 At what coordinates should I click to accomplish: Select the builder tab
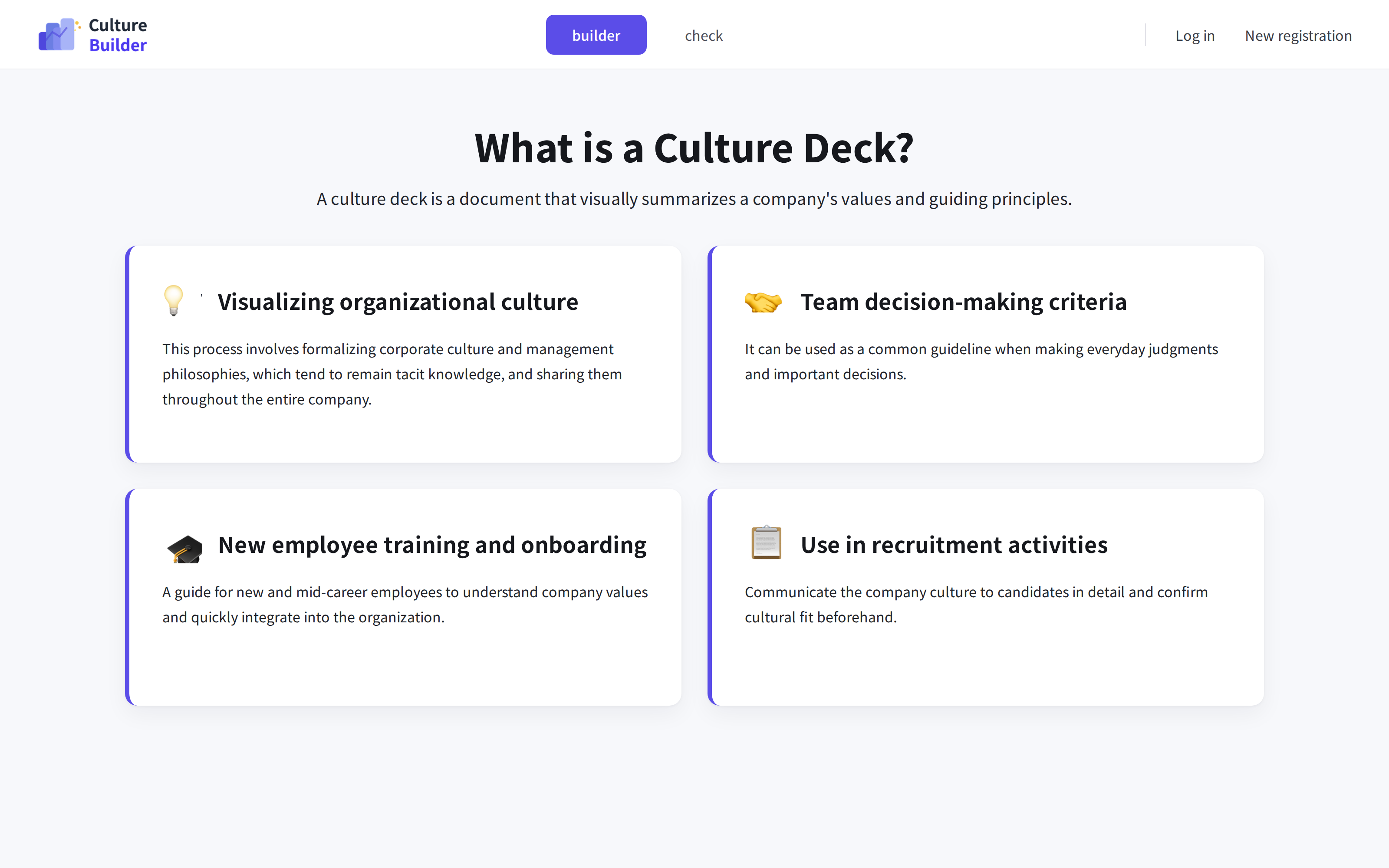coord(596,35)
